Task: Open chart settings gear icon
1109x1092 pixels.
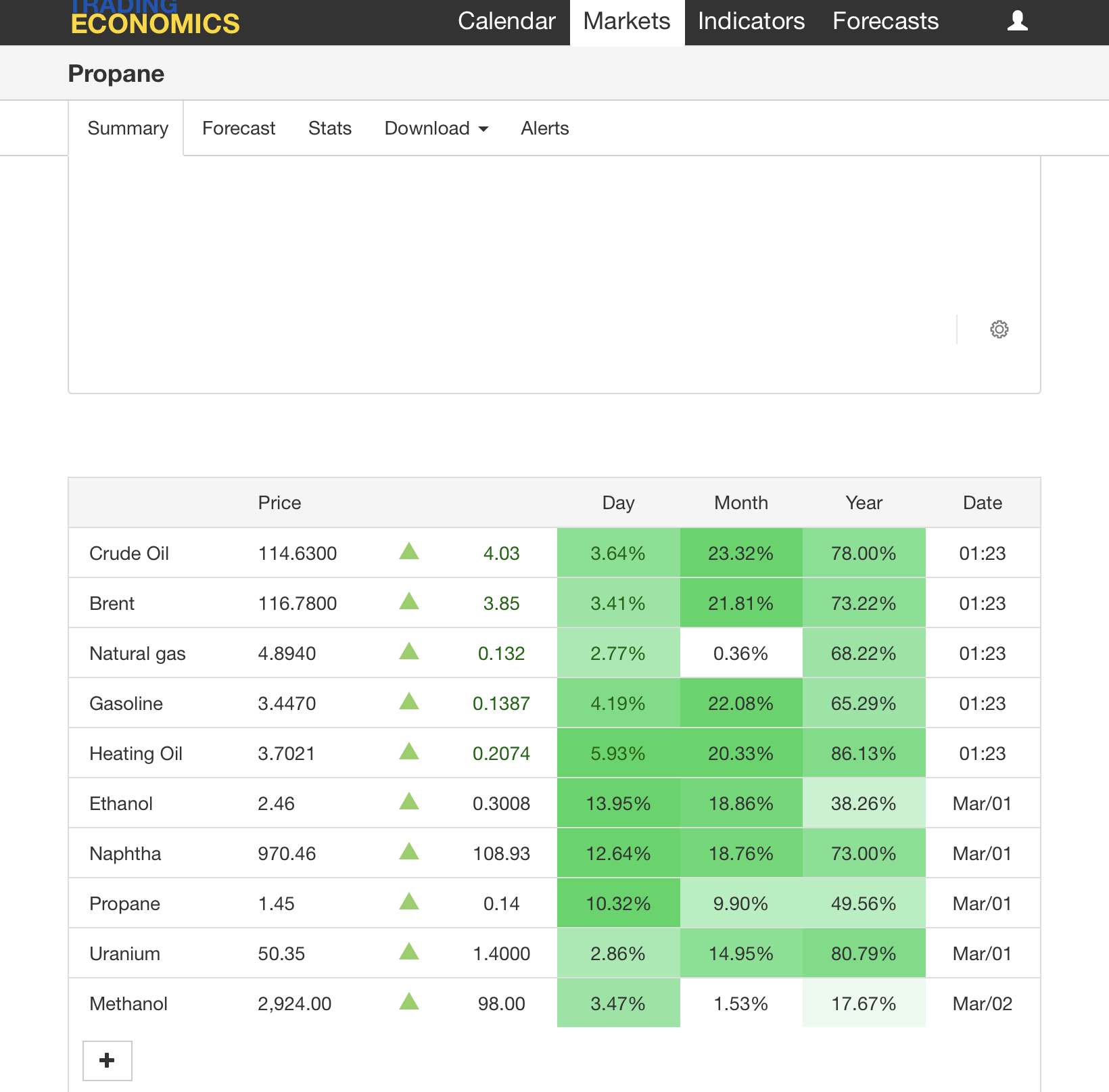Action: (999, 329)
